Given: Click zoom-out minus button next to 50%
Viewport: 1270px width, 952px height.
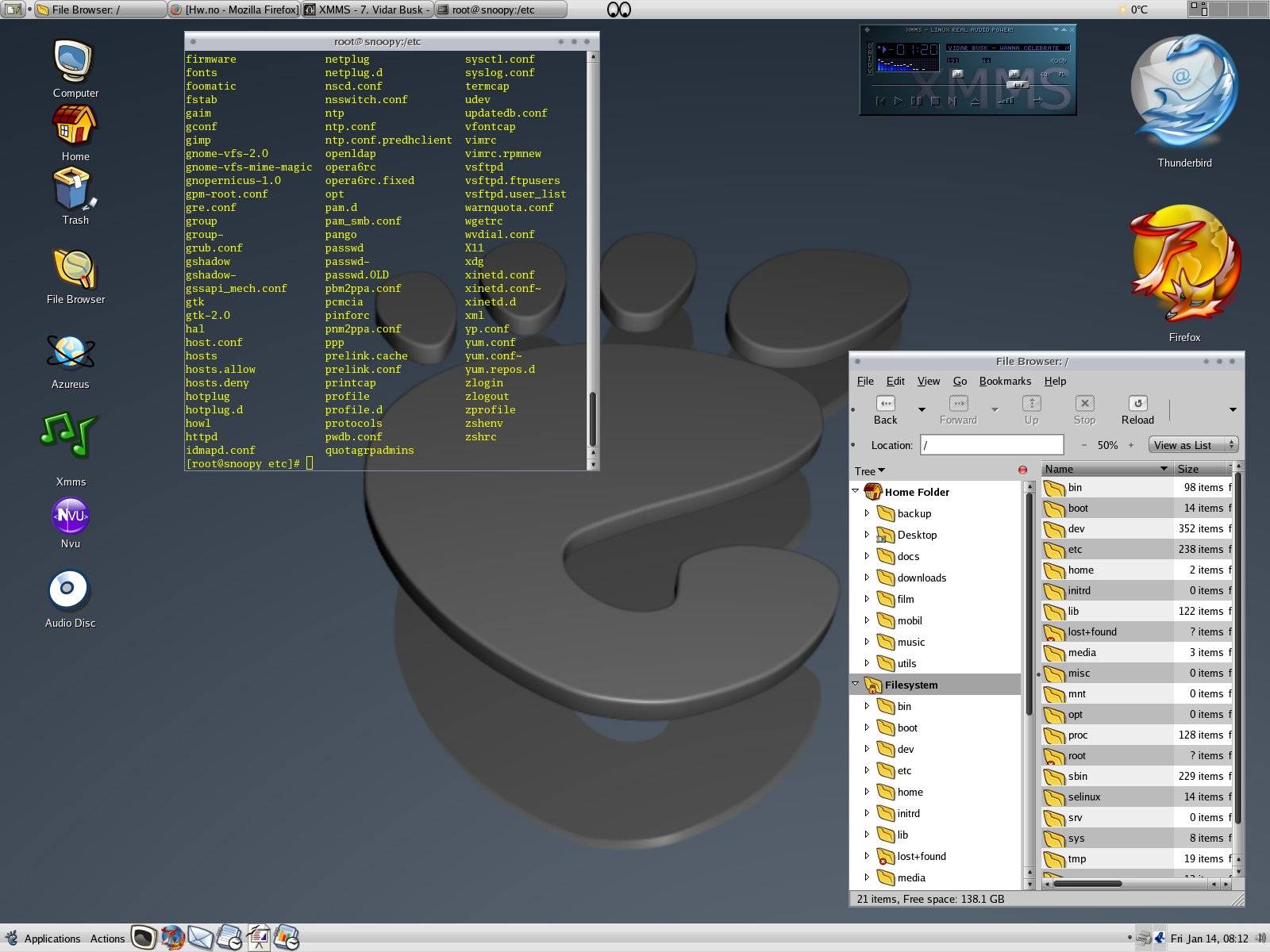Looking at the screenshot, I should (x=1084, y=445).
